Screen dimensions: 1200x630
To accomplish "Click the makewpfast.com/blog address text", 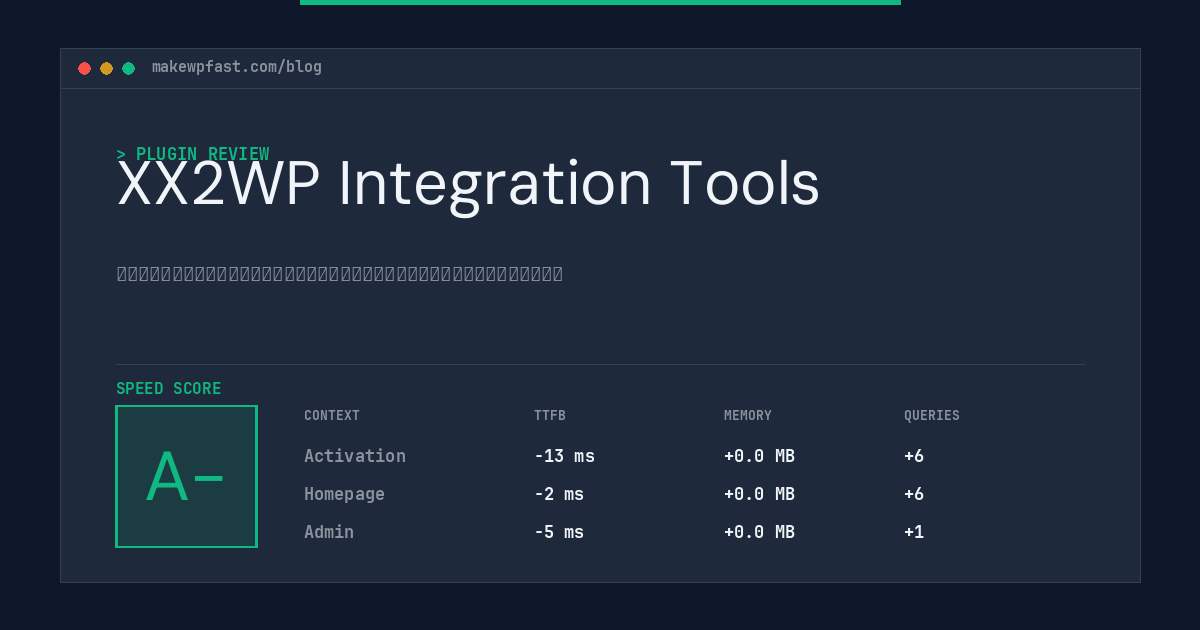I will (x=237, y=67).
